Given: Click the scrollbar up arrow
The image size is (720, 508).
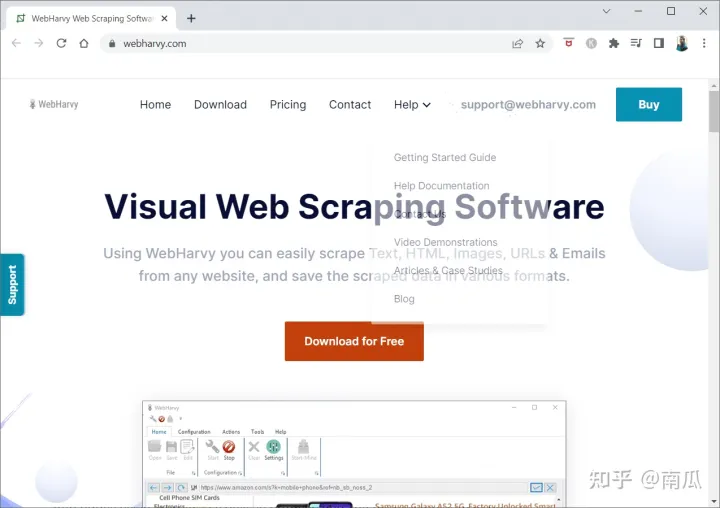Looking at the screenshot, I should pyautogui.click(x=714, y=85).
